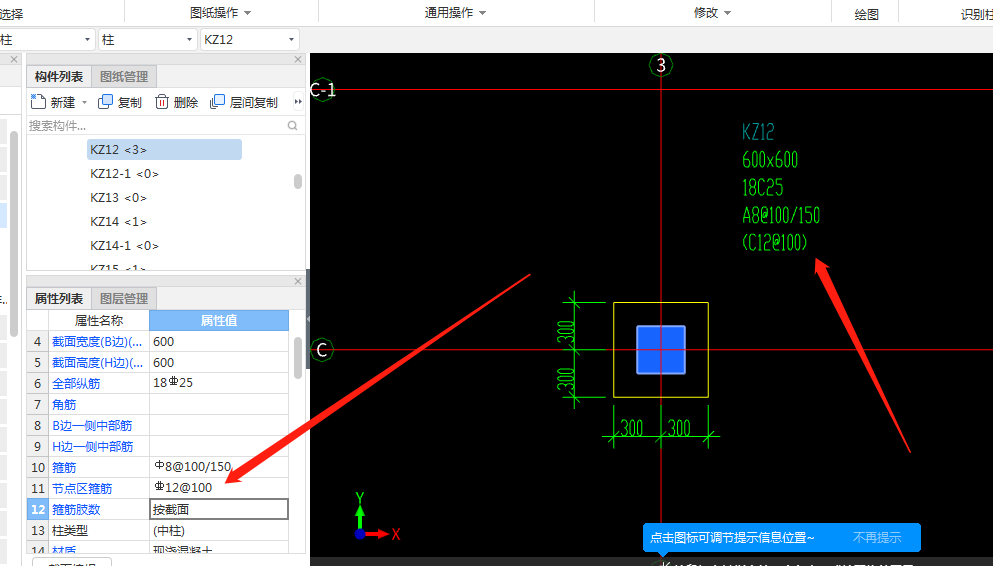
Task: Click the blue column block in drawing
Action: tap(661, 350)
